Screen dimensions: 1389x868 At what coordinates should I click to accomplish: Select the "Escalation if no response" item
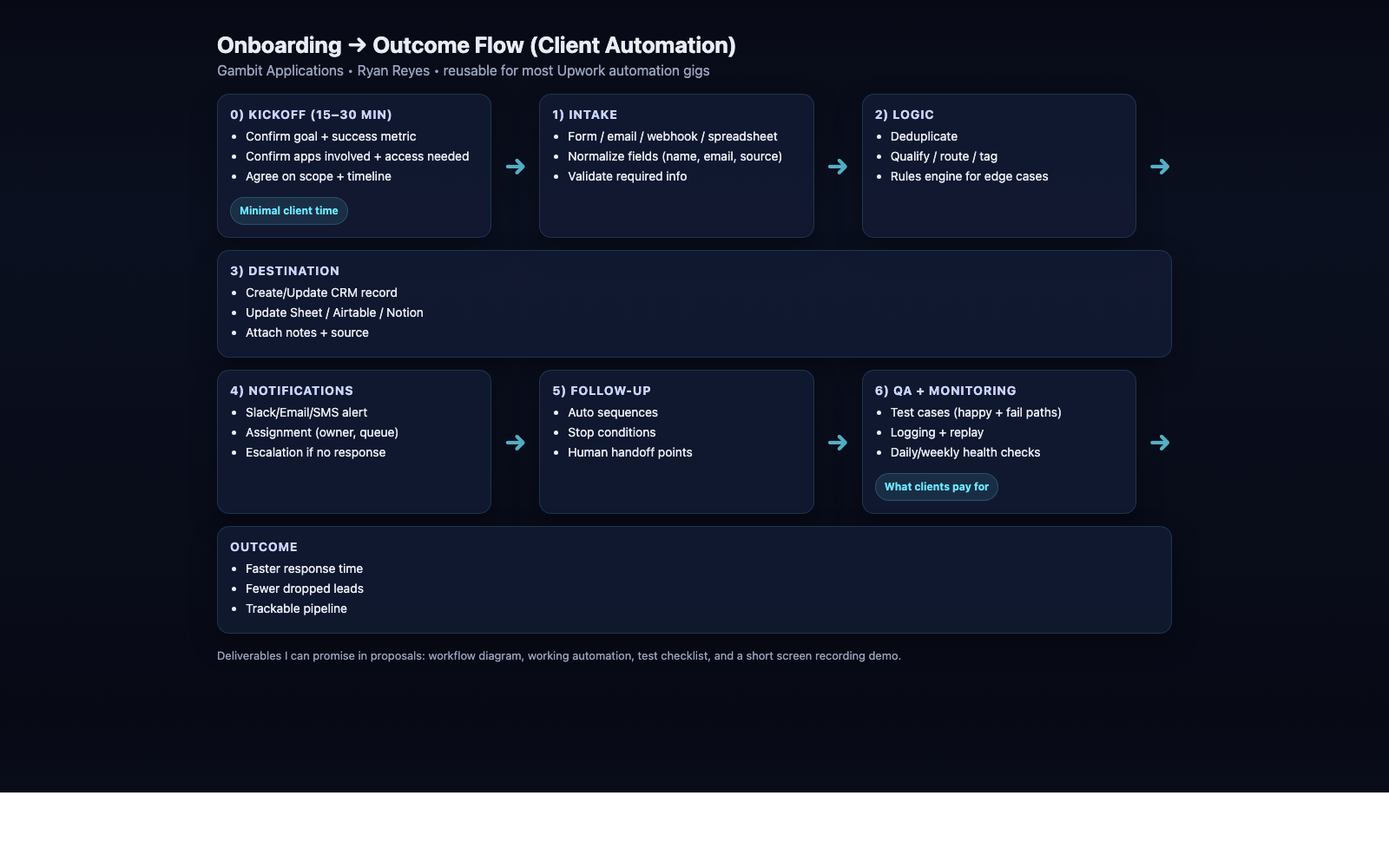[x=315, y=452]
